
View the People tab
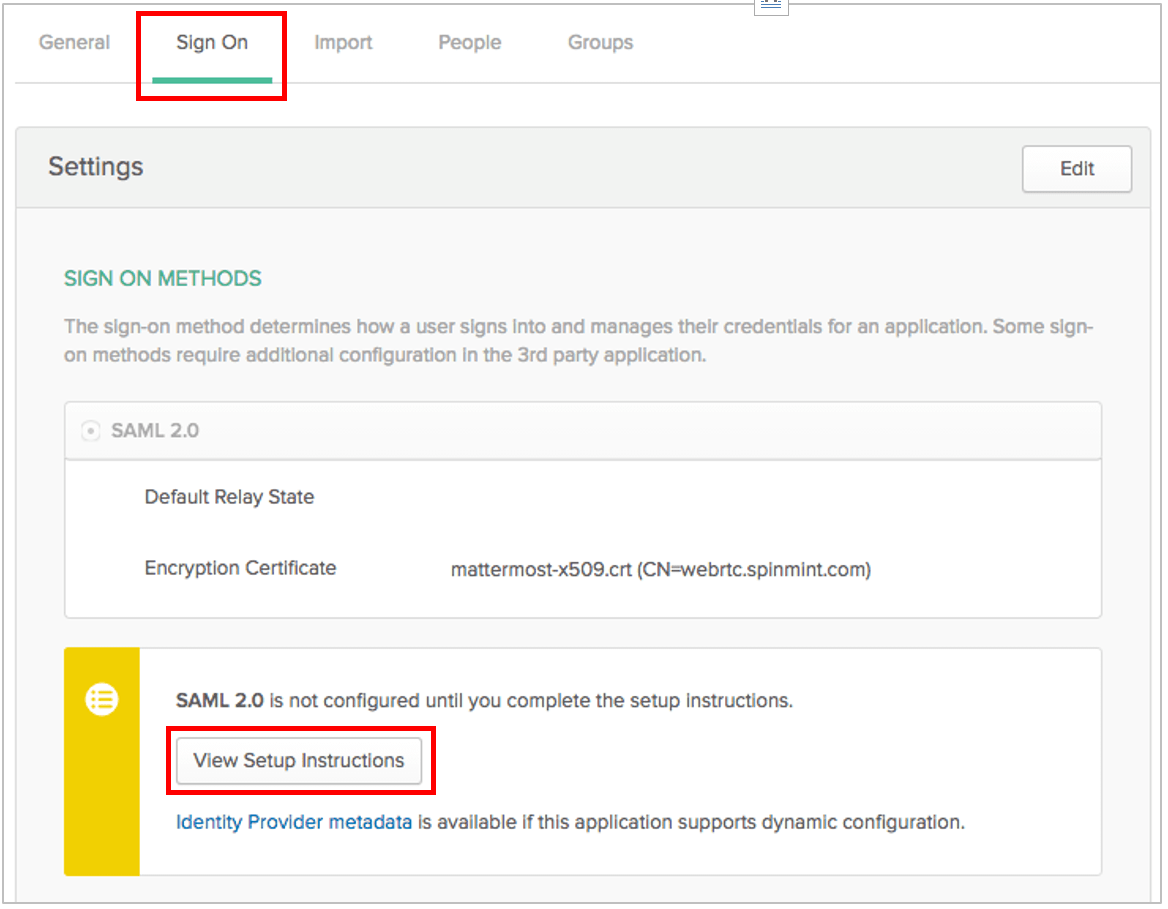pos(469,42)
